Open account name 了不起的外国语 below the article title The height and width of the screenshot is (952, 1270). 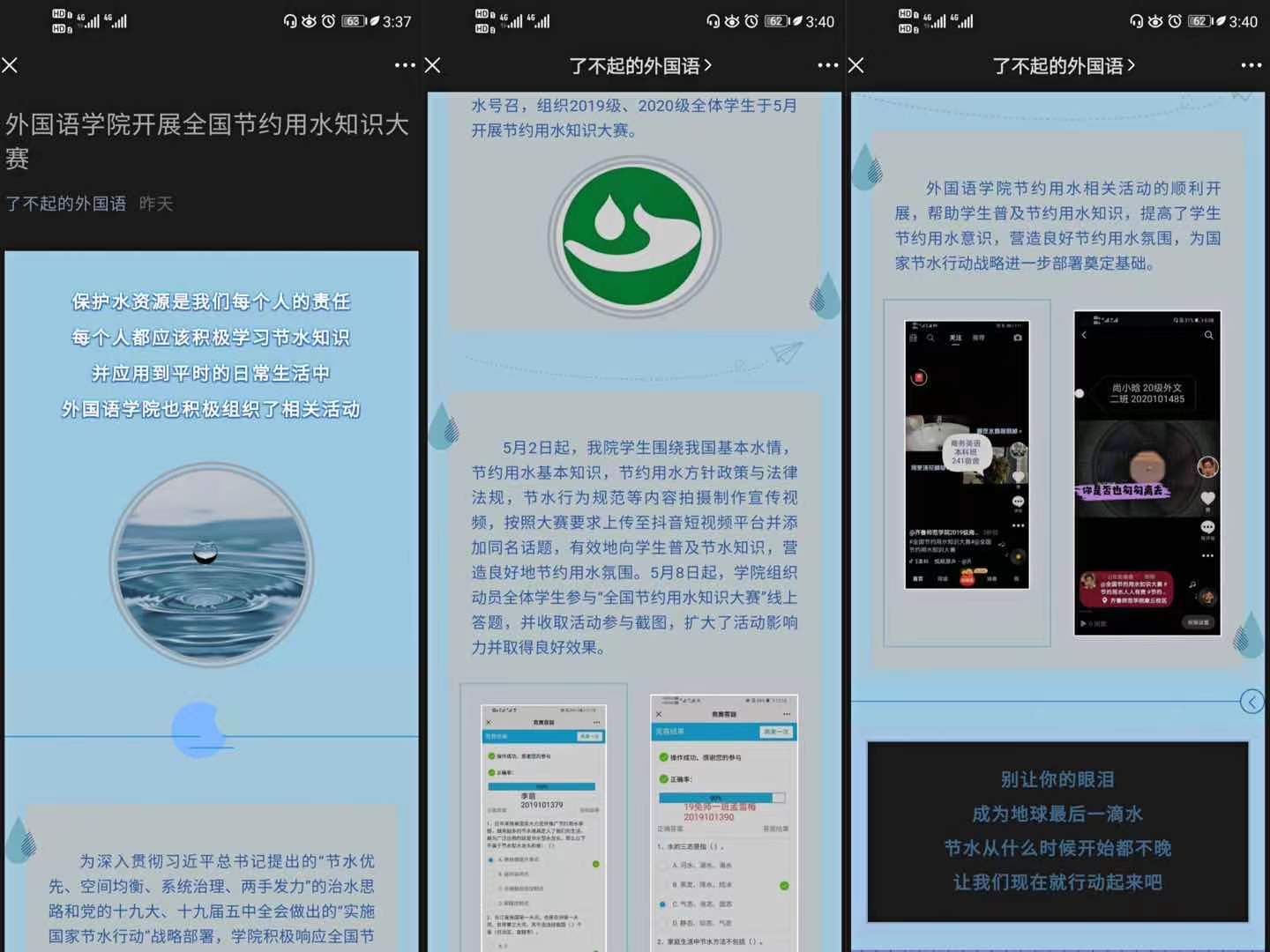(66, 204)
